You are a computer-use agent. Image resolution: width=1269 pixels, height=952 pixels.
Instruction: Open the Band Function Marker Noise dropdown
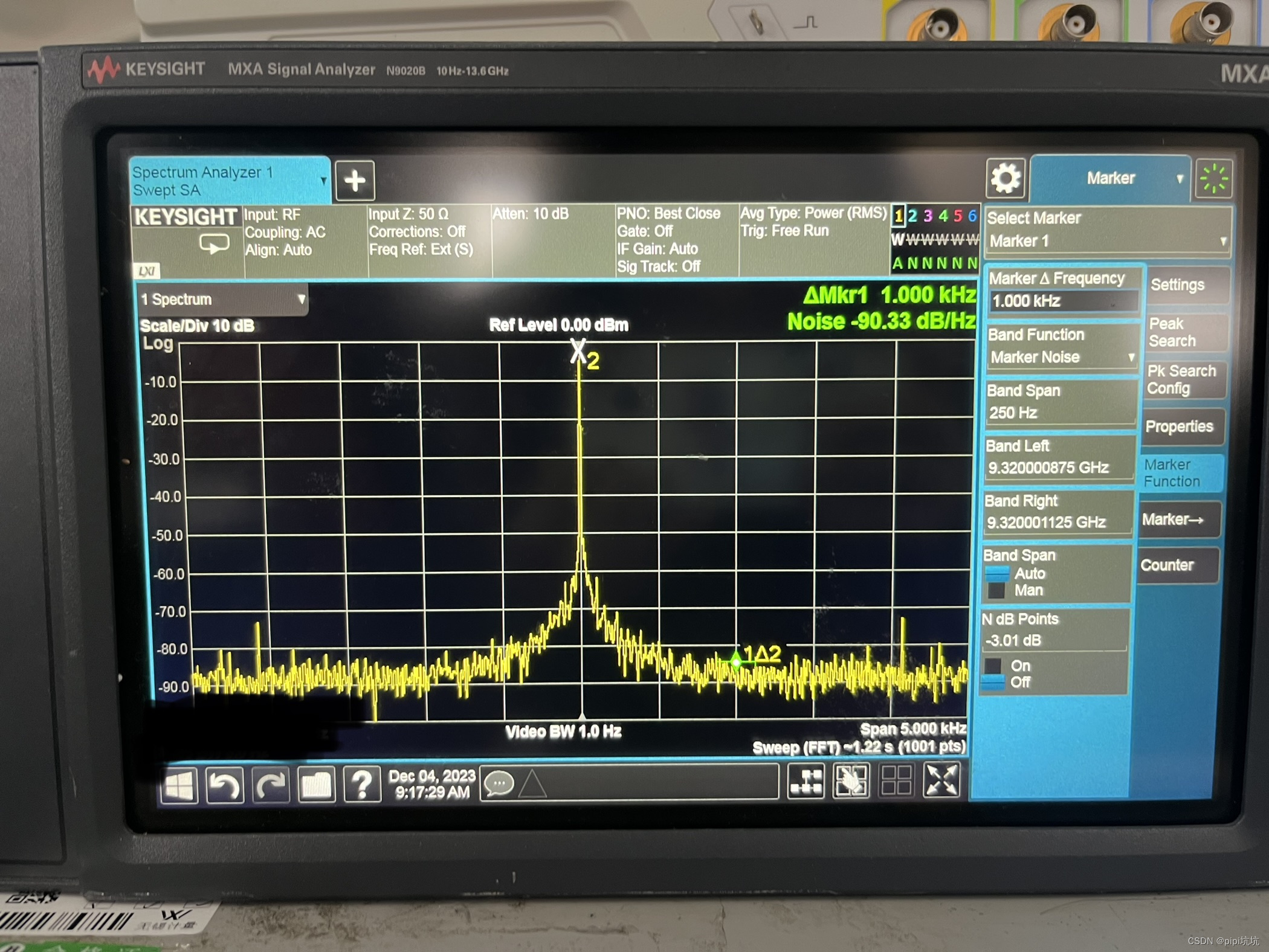[1062, 357]
